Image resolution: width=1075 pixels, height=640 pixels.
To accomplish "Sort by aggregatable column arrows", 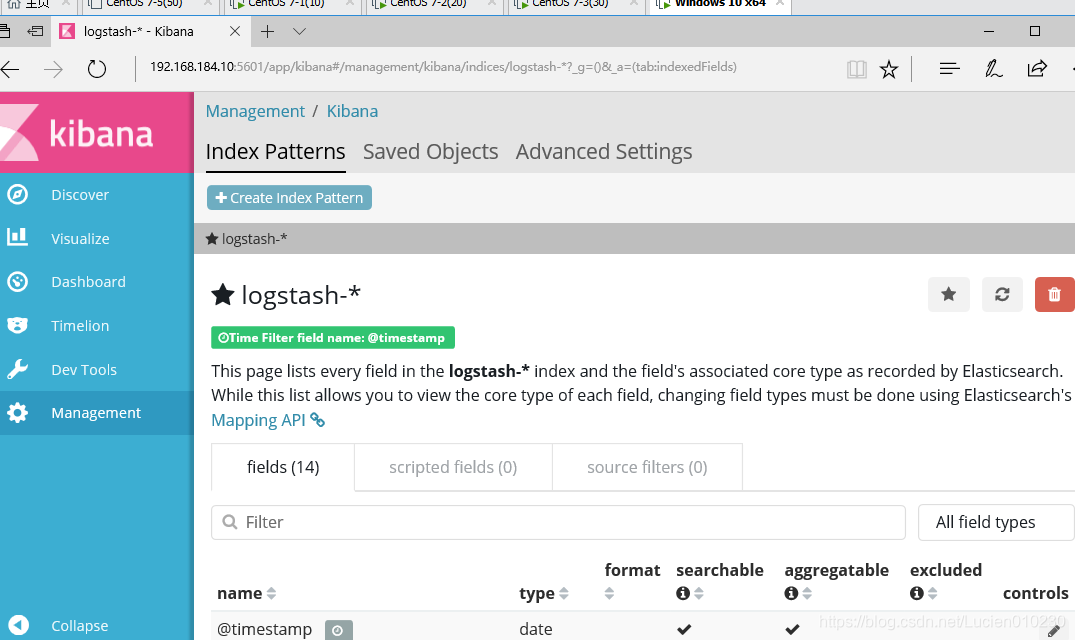I will point(807,593).
